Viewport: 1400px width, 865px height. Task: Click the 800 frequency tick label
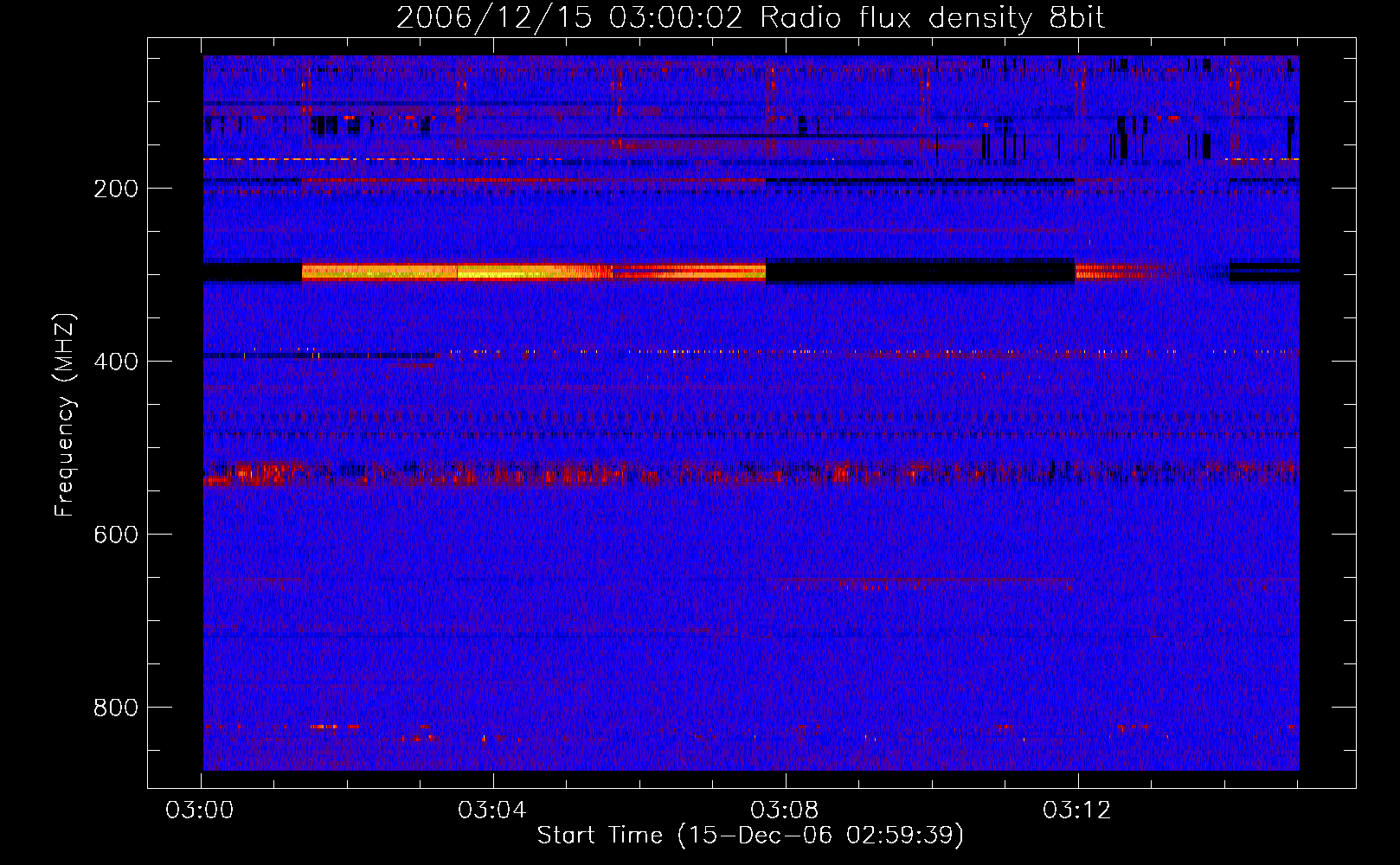116,708
